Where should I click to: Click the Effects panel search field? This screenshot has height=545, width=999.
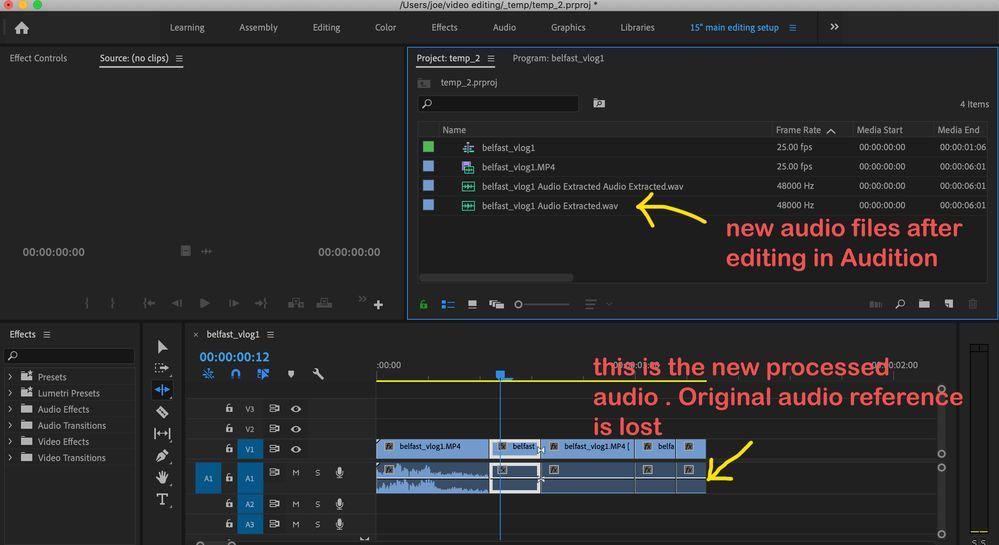tap(69, 356)
